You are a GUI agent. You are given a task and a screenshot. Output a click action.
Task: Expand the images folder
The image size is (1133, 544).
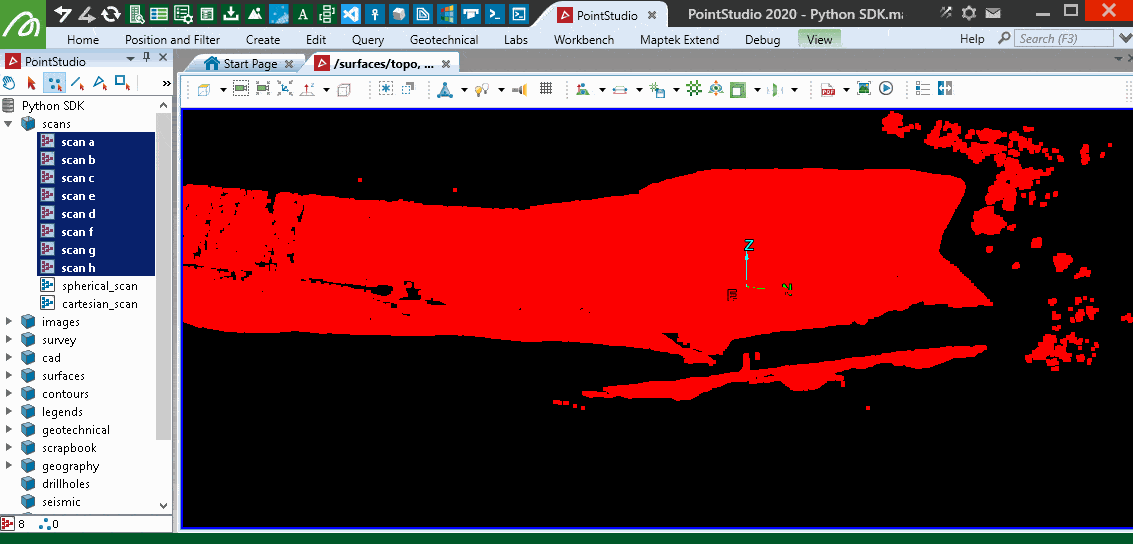(x=9, y=321)
